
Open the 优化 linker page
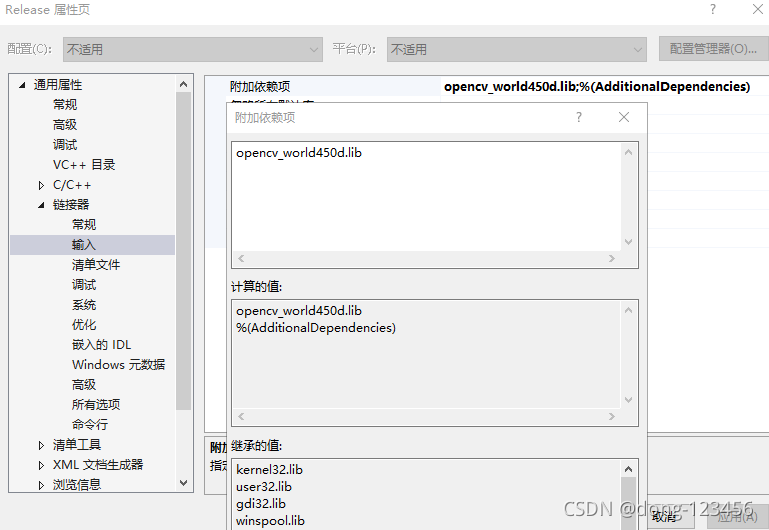[84, 325]
